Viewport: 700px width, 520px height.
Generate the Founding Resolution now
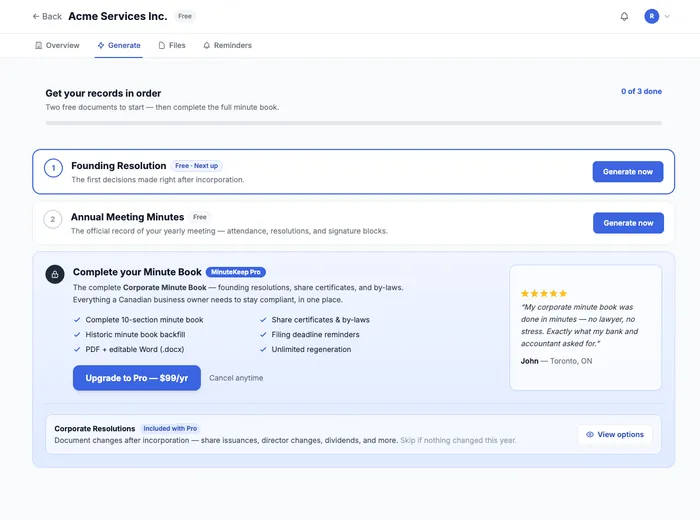(x=628, y=172)
